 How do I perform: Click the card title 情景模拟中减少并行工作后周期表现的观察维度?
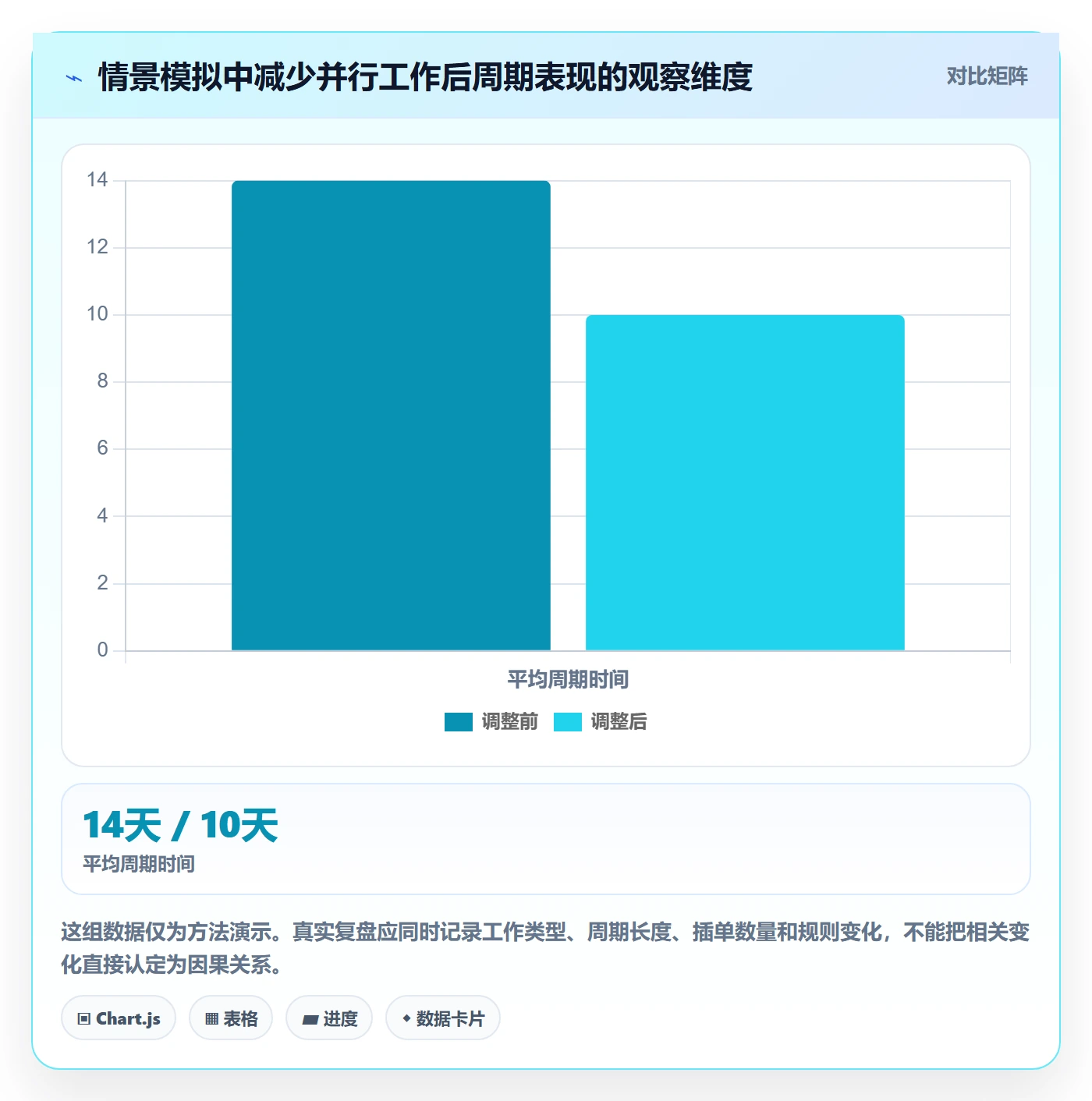pos(425,77)
